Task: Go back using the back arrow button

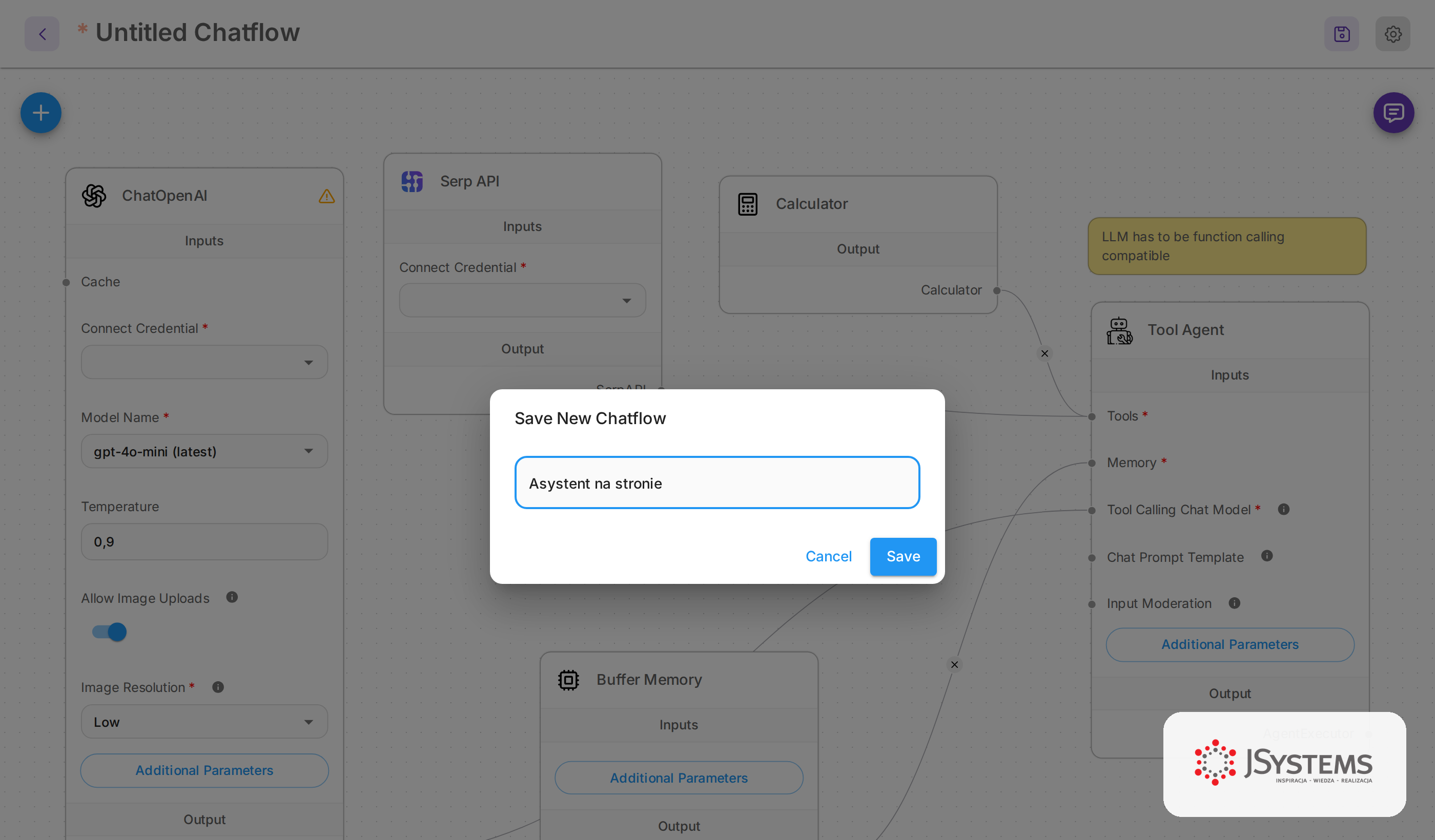Action: click(x=42, y=34)
